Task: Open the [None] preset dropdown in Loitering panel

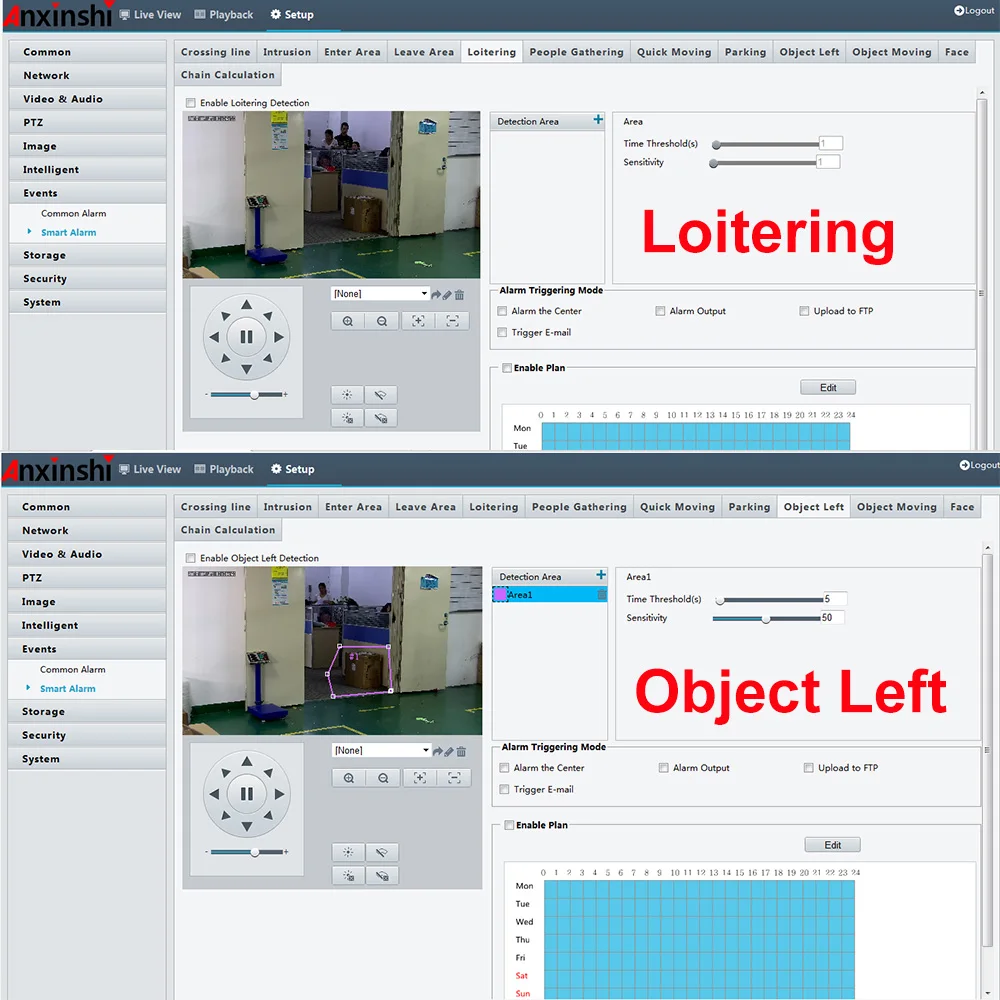Action: (x=380, y=294)
